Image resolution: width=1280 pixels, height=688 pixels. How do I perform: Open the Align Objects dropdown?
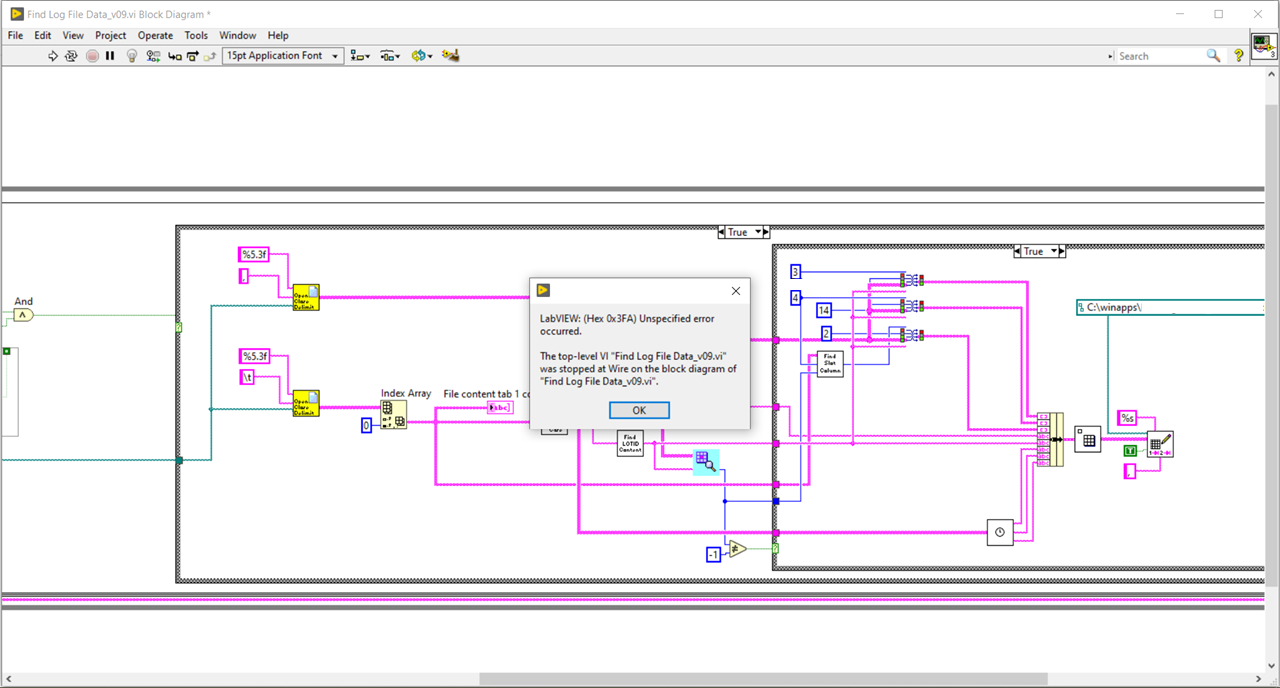tap(361, 56)
